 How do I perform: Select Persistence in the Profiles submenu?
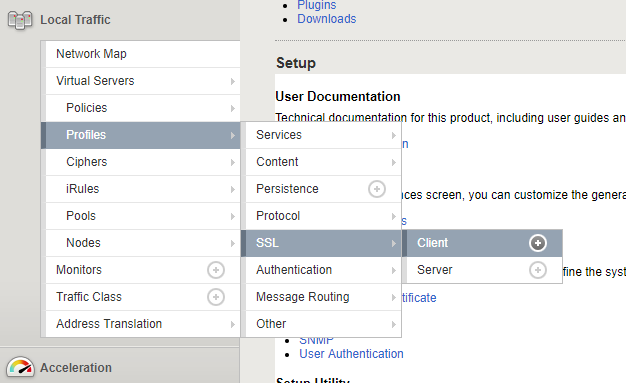coord(323,189)
